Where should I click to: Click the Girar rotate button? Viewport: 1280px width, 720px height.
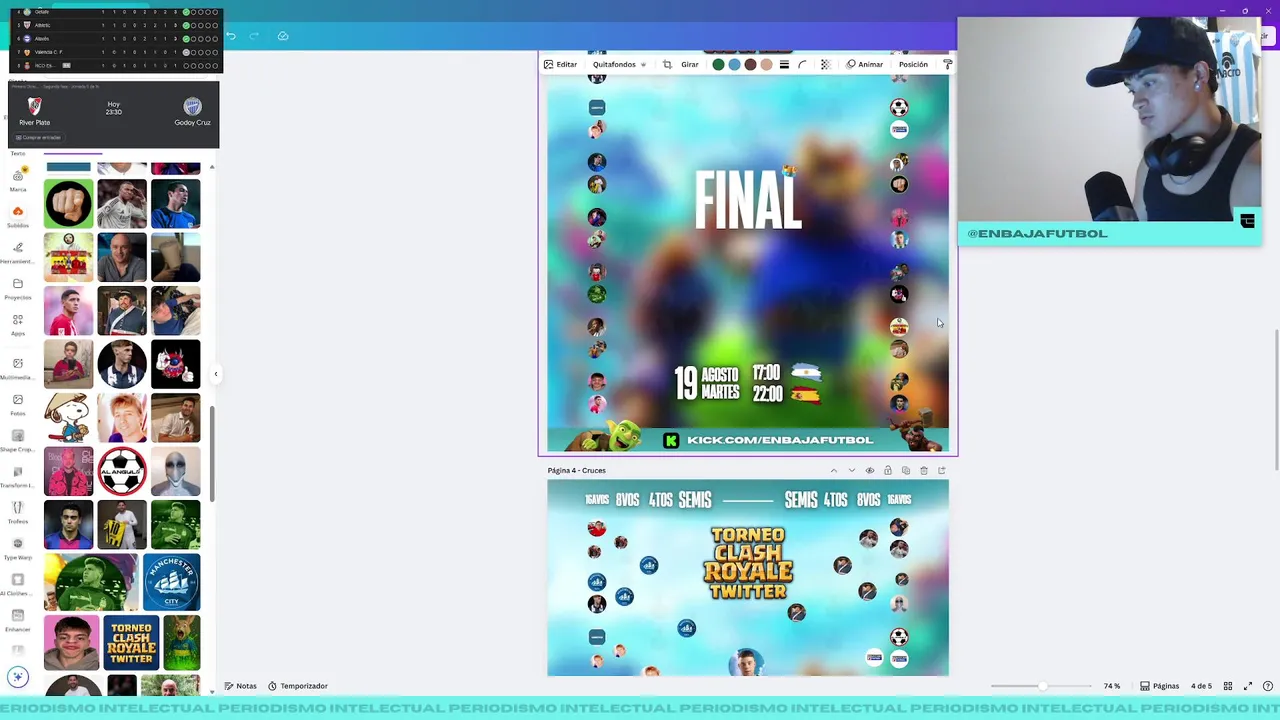(690, 64)
